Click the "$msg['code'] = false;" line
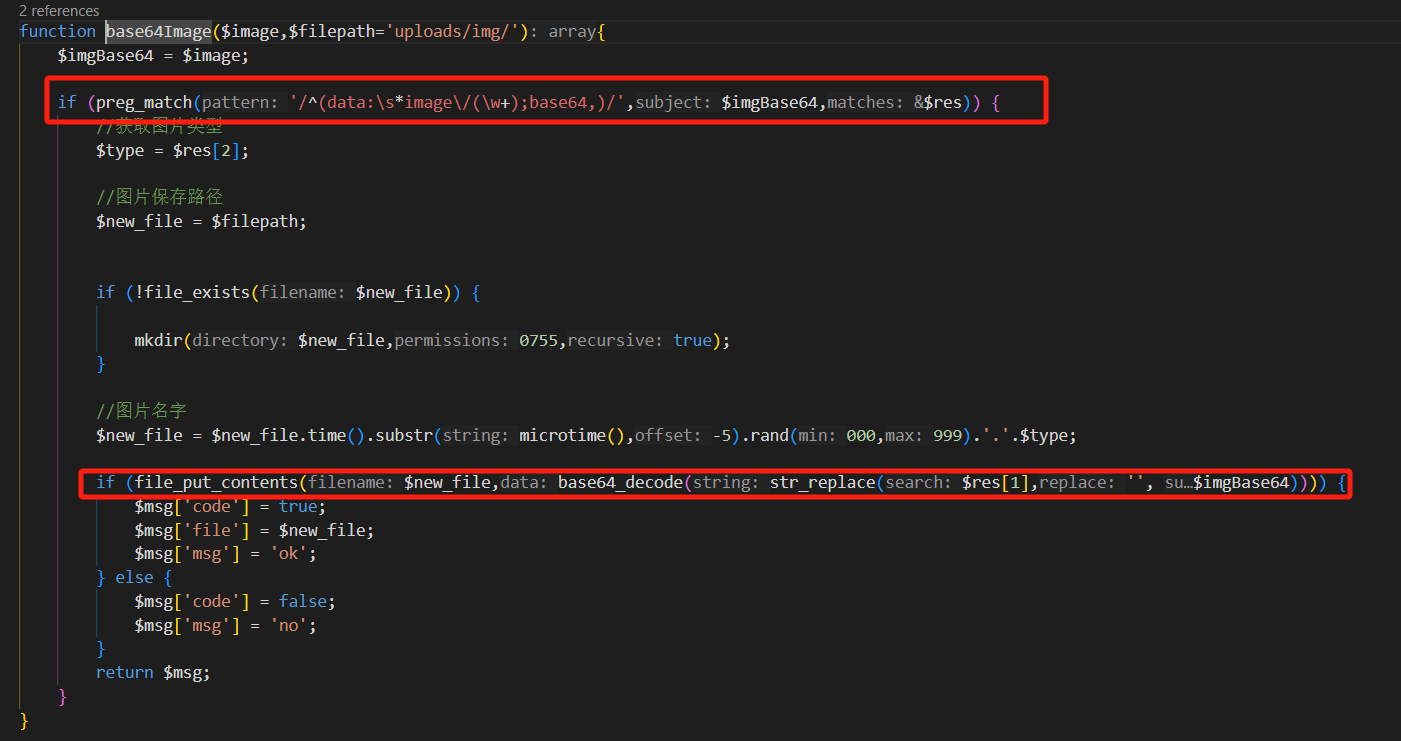Screen dimensions: 1401x741 click(235, 601)
